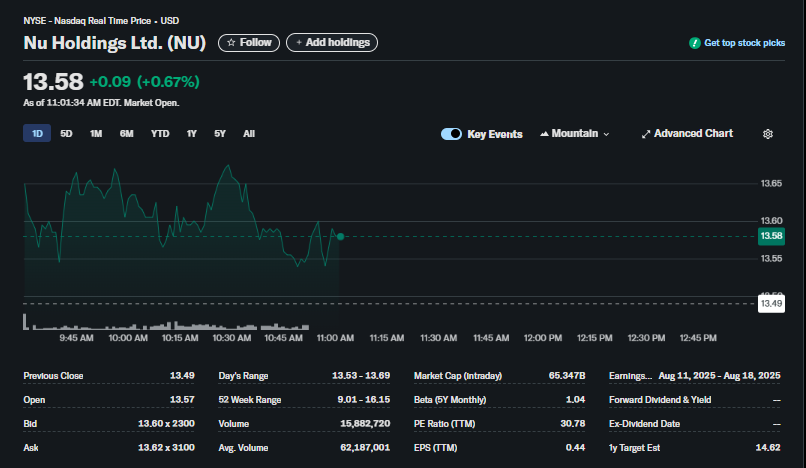The width and height of the screenshot is (806, 468).
Task: Click the Ex-Dividend Date label
Action: [645, 424]
